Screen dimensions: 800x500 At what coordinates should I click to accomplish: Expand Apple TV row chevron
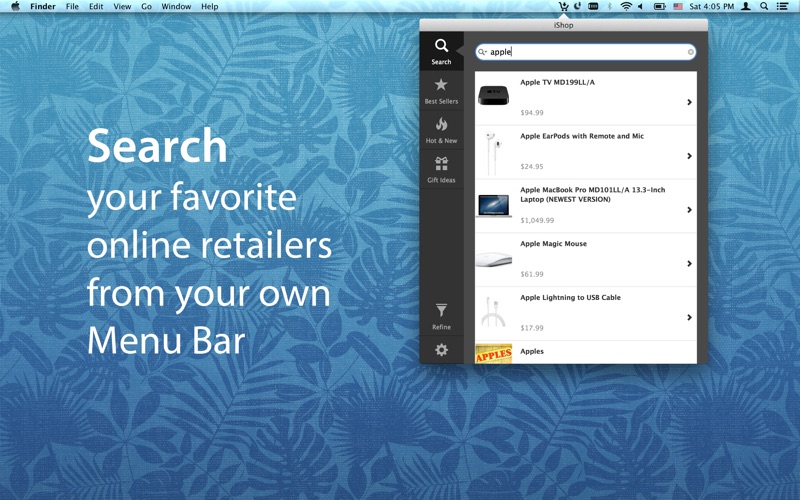[689, 102]
